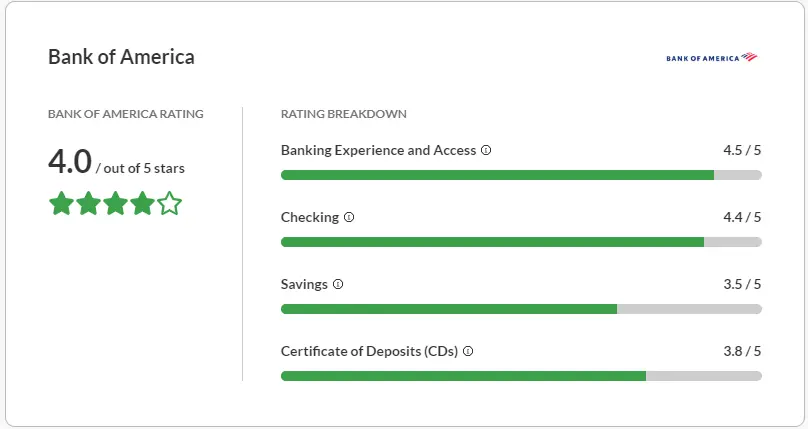Click the Certificate of Deposits rating bar
This screenshot has height=429, width=808.
pos(521,376)
